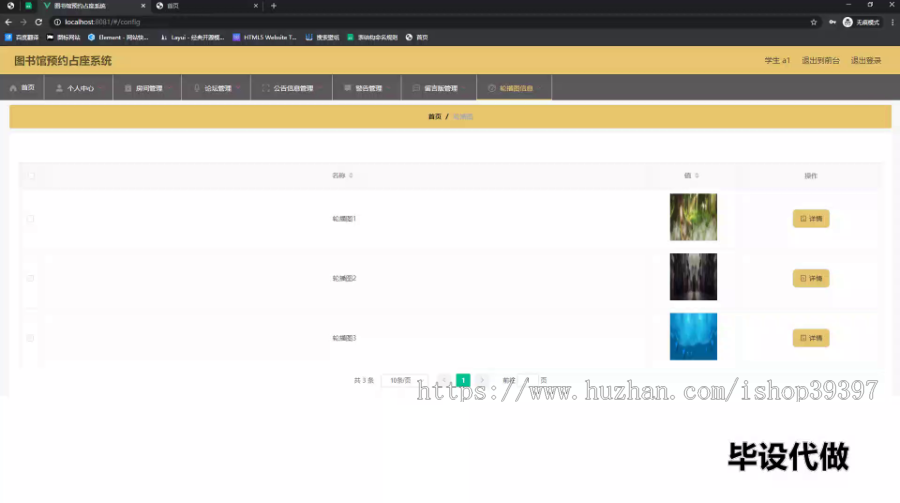Expand the 留言板管理 dropdown arrow
This screenshot has width=900, height=503.
tap(464, 88)
